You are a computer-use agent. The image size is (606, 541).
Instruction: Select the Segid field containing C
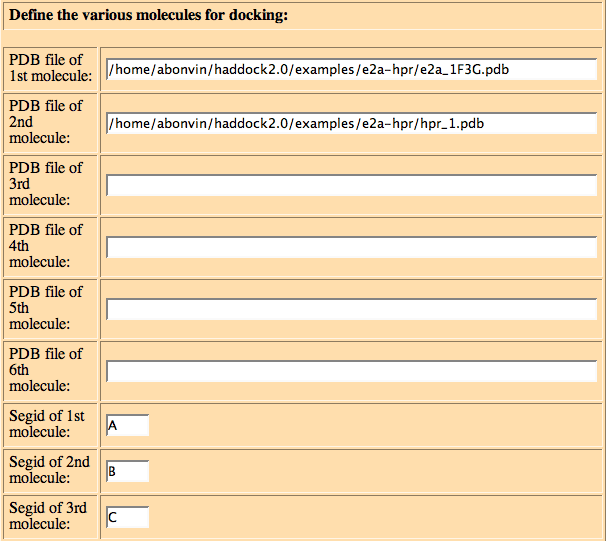tap(128, 517)
